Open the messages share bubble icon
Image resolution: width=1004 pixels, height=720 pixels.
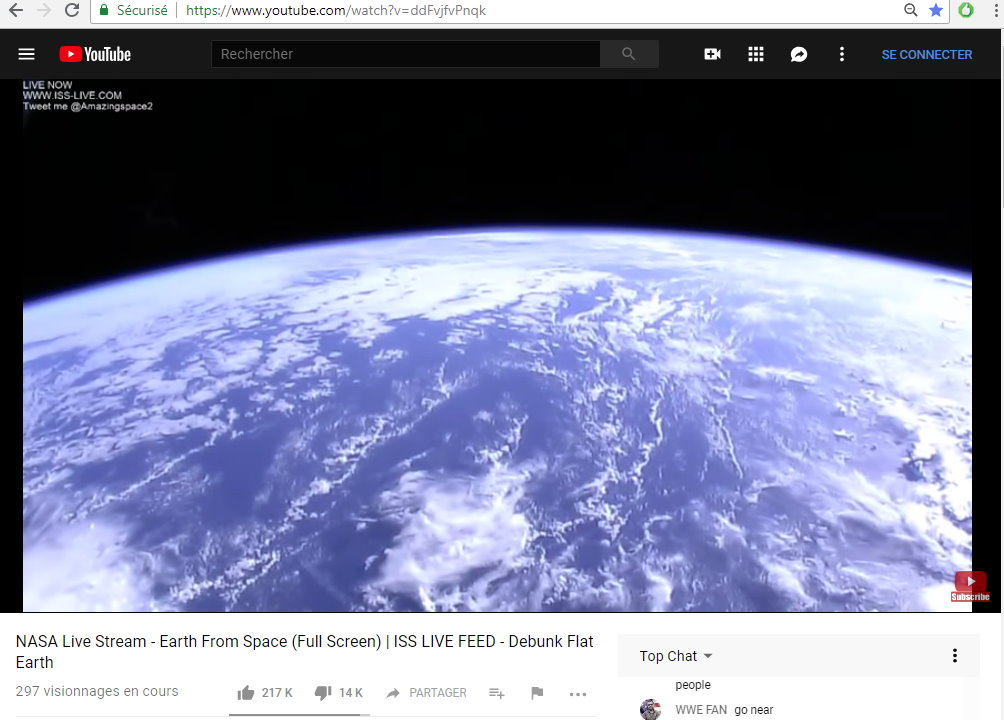798,54
